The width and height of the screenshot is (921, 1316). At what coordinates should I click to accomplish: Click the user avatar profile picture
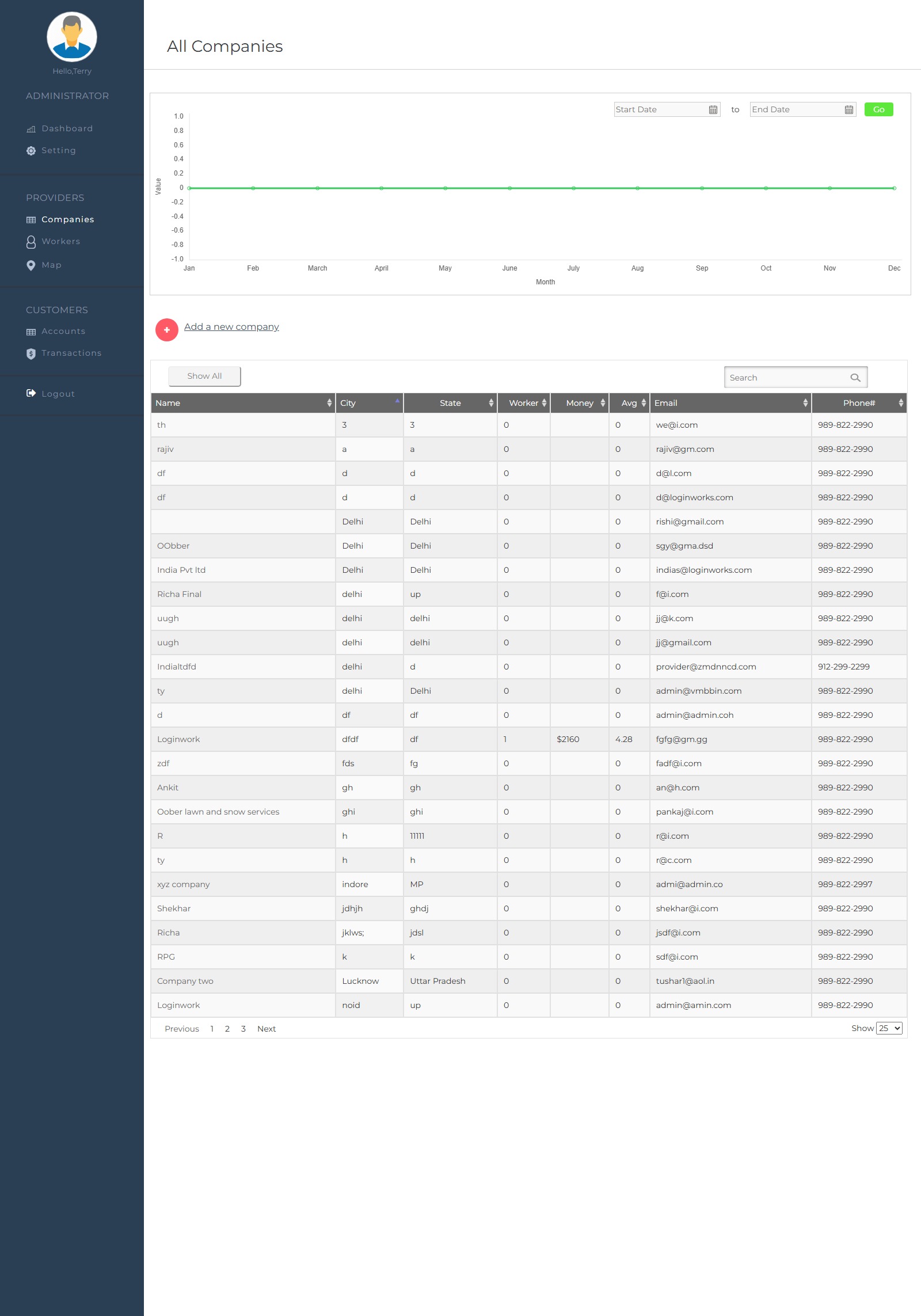pyautogui.click(x=72, y=37)
